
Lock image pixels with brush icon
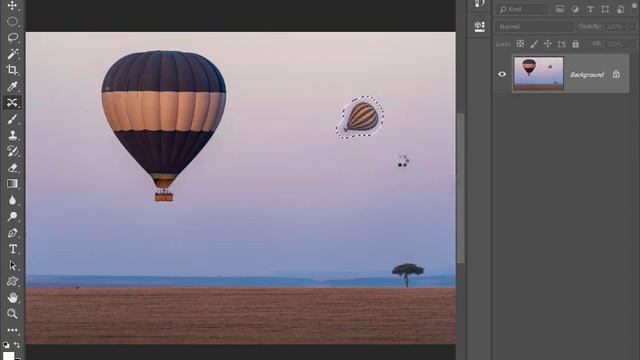click(534, 44)
